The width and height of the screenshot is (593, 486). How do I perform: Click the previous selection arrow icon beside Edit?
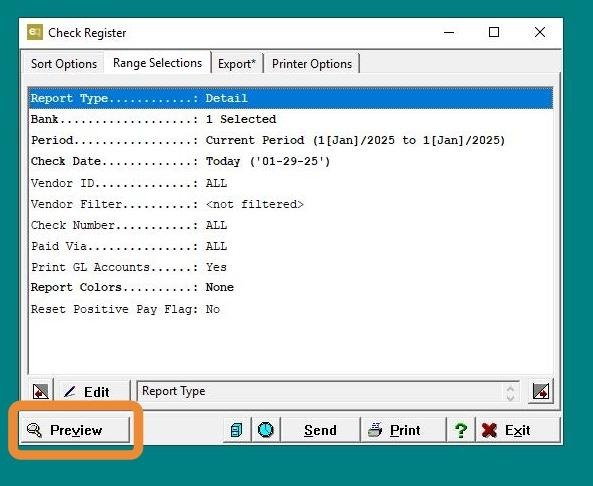(40, 391)
